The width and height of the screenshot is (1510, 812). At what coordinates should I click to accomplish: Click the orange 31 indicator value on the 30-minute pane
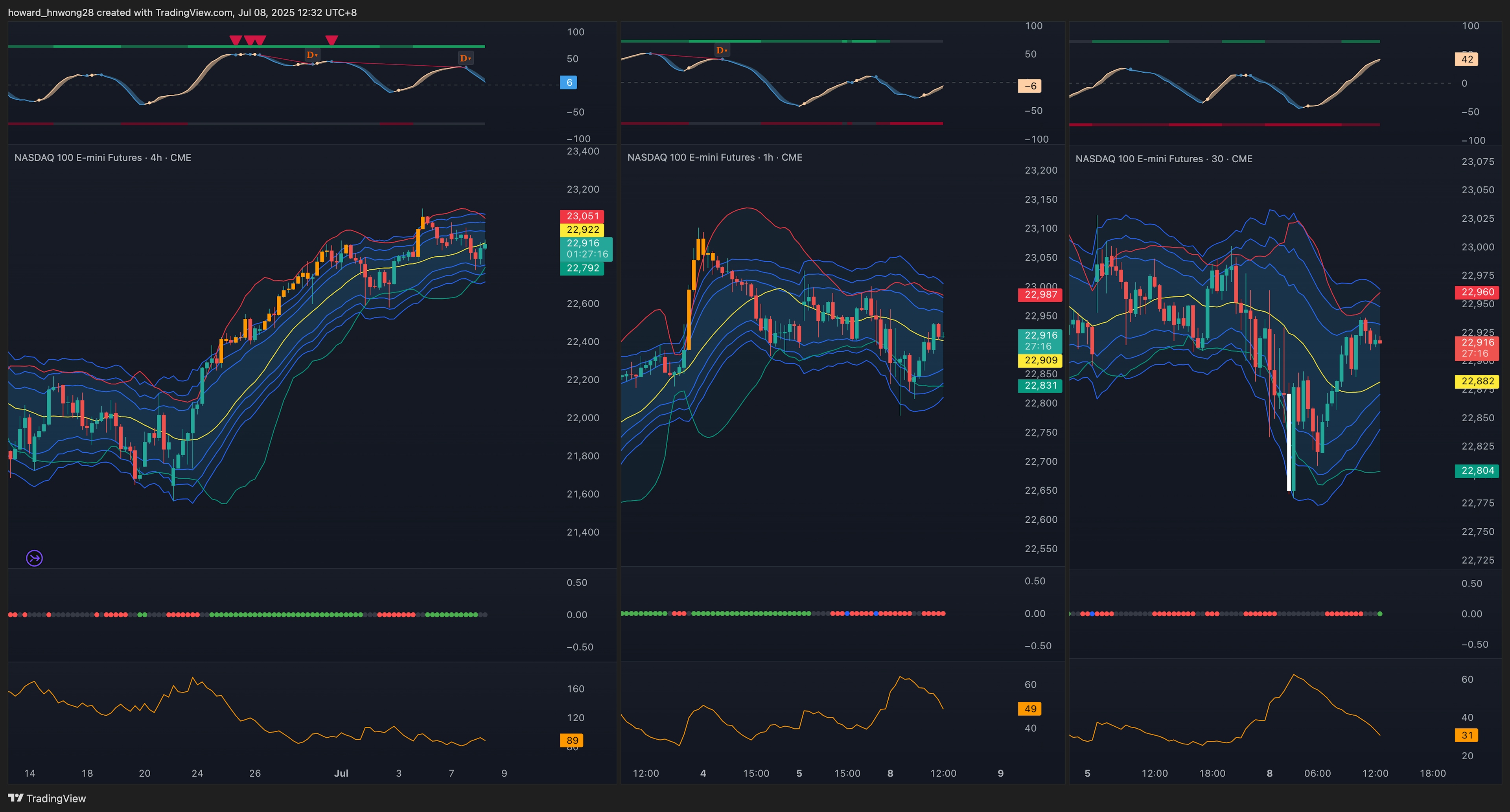click(1467, 735)
